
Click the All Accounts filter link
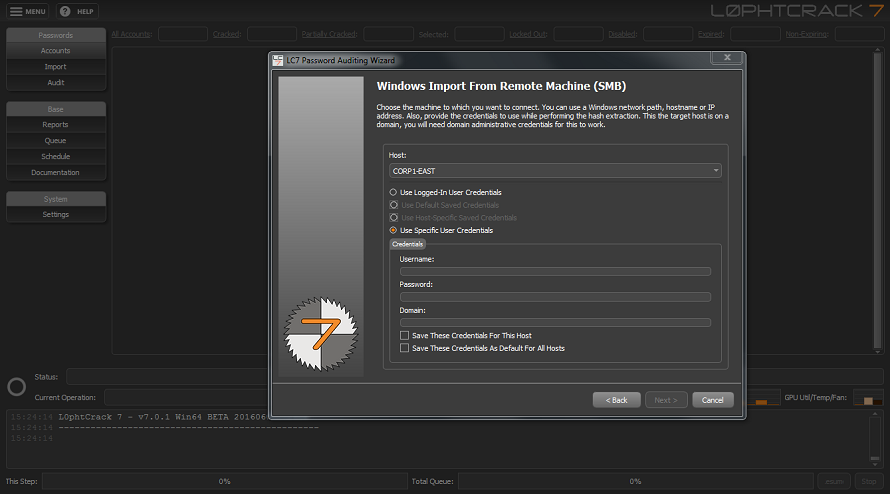[x=132, y=34]
